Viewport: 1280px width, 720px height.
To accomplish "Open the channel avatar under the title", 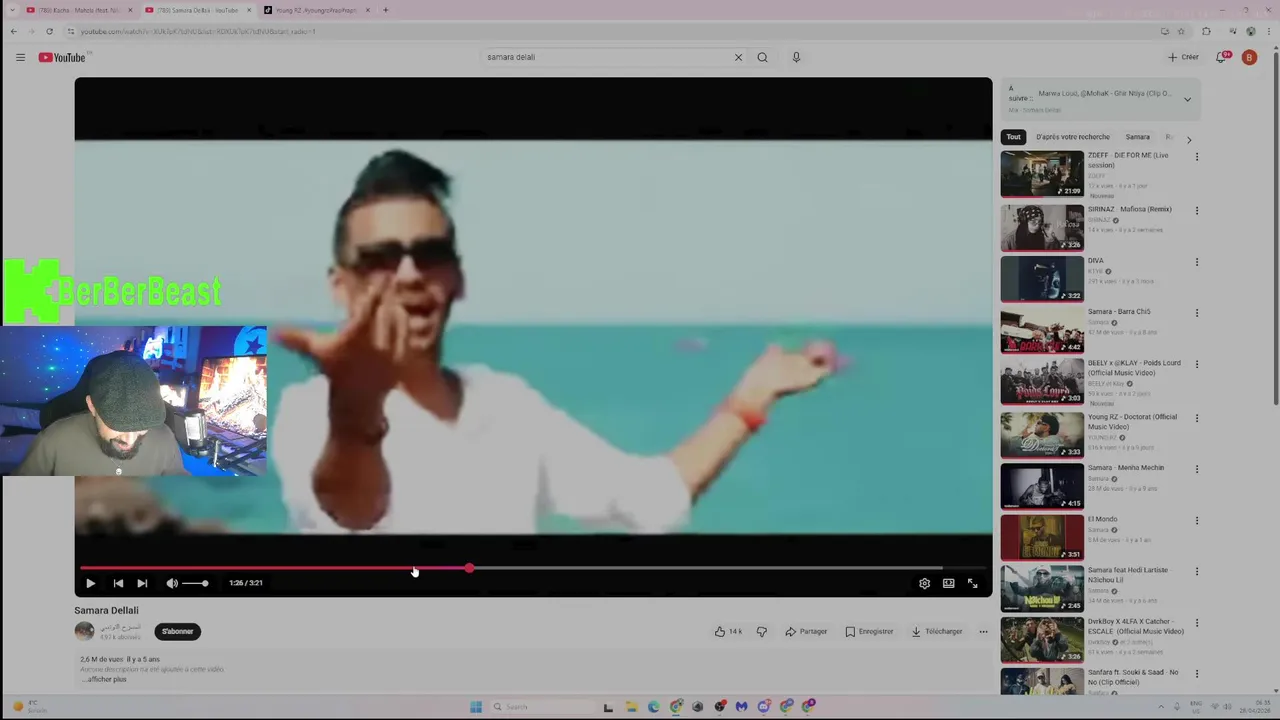I will [84, 631].
